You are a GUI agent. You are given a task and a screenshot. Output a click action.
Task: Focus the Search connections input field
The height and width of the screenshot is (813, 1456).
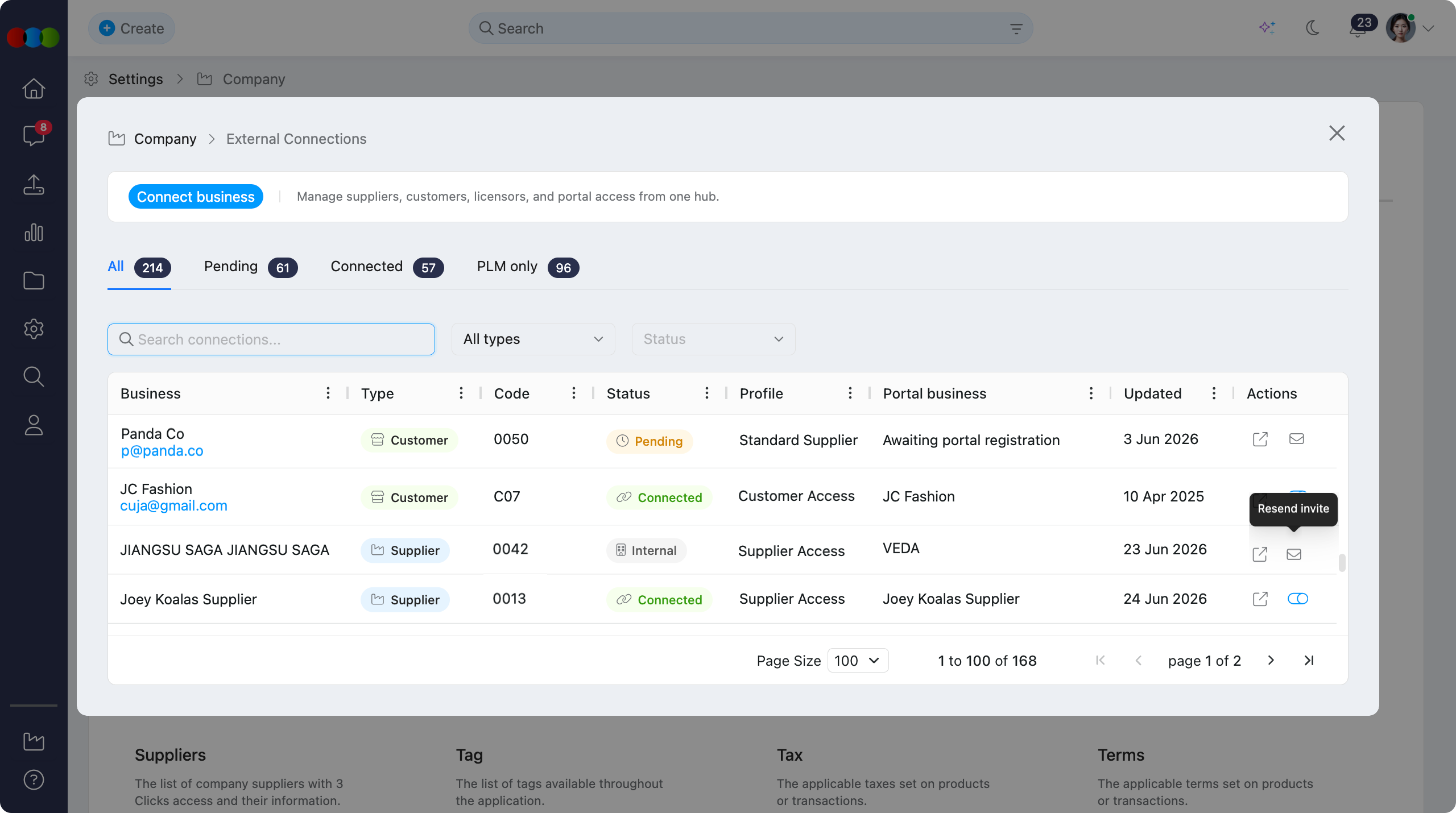click(271, 339)
